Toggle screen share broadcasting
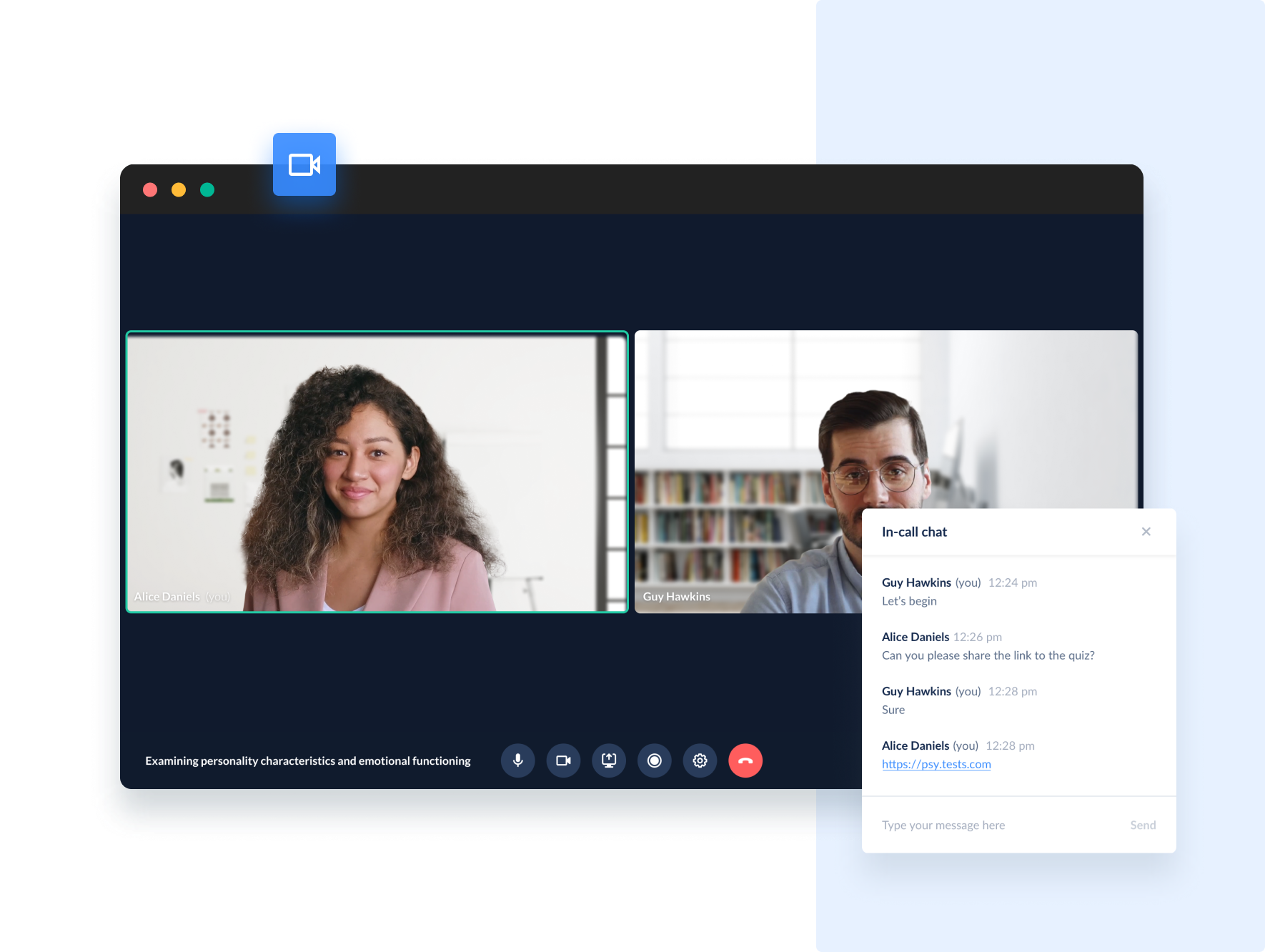Image resolution: width=1265 pixels, height=952 pixels. [x=608, y=760]
